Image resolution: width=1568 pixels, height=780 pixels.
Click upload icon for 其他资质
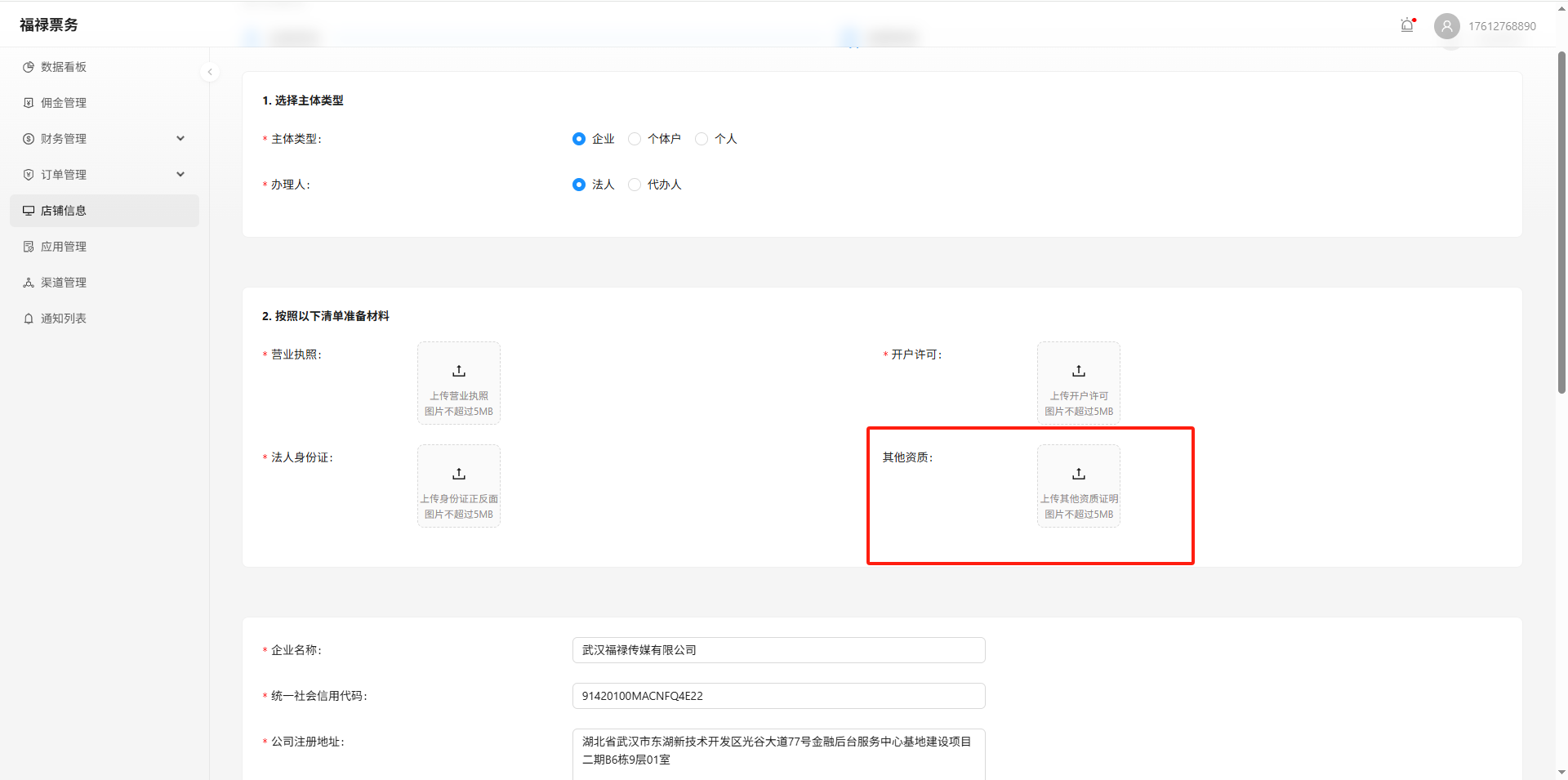point(1078,475)
